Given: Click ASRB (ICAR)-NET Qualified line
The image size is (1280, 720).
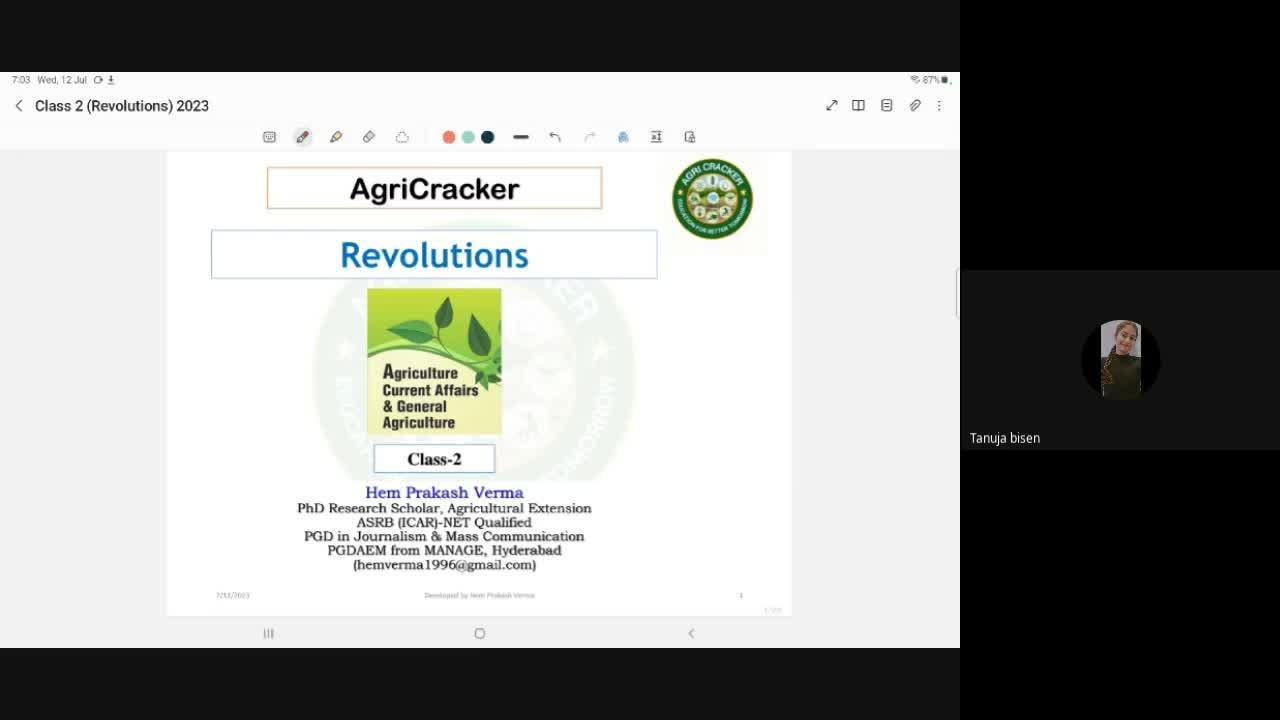Looking at the screenshot, I should coord(444,522).
